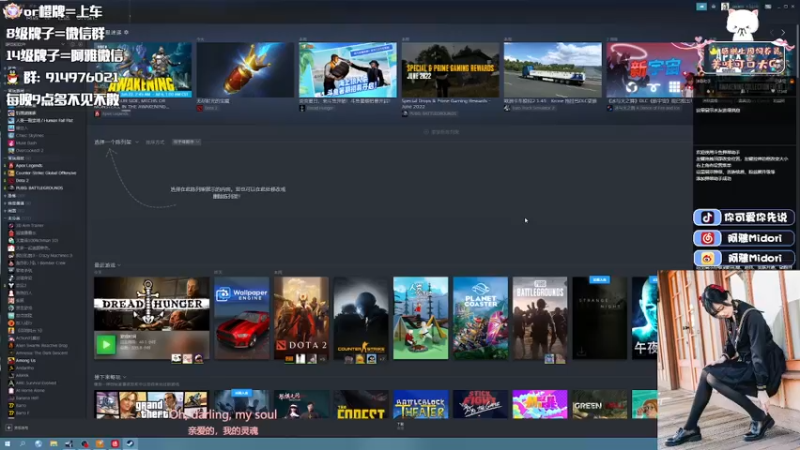Click the TikTok logo on overlay badge
The height and width of the screenshot is (450, 800).
pyautogui.click(x=707, y=217)
